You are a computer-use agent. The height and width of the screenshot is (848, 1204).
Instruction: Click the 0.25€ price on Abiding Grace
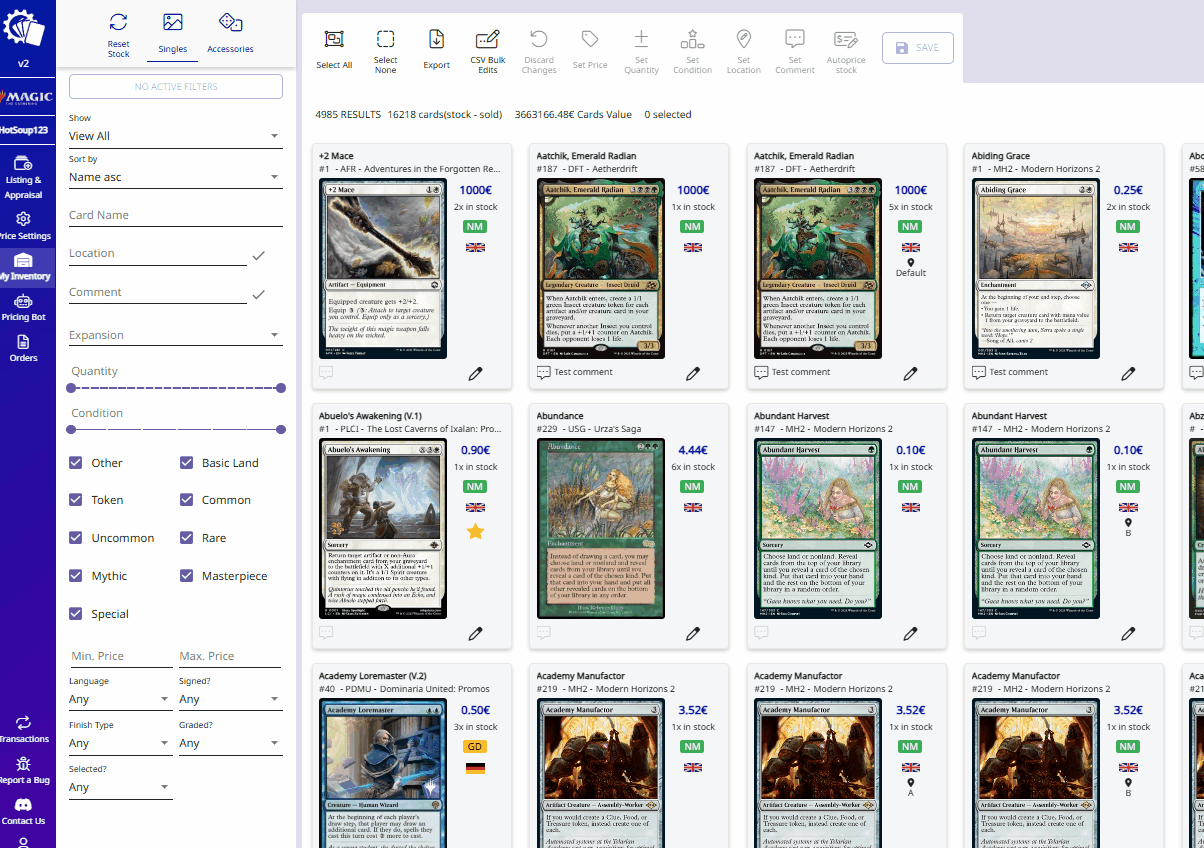(x=1128, y=190)
